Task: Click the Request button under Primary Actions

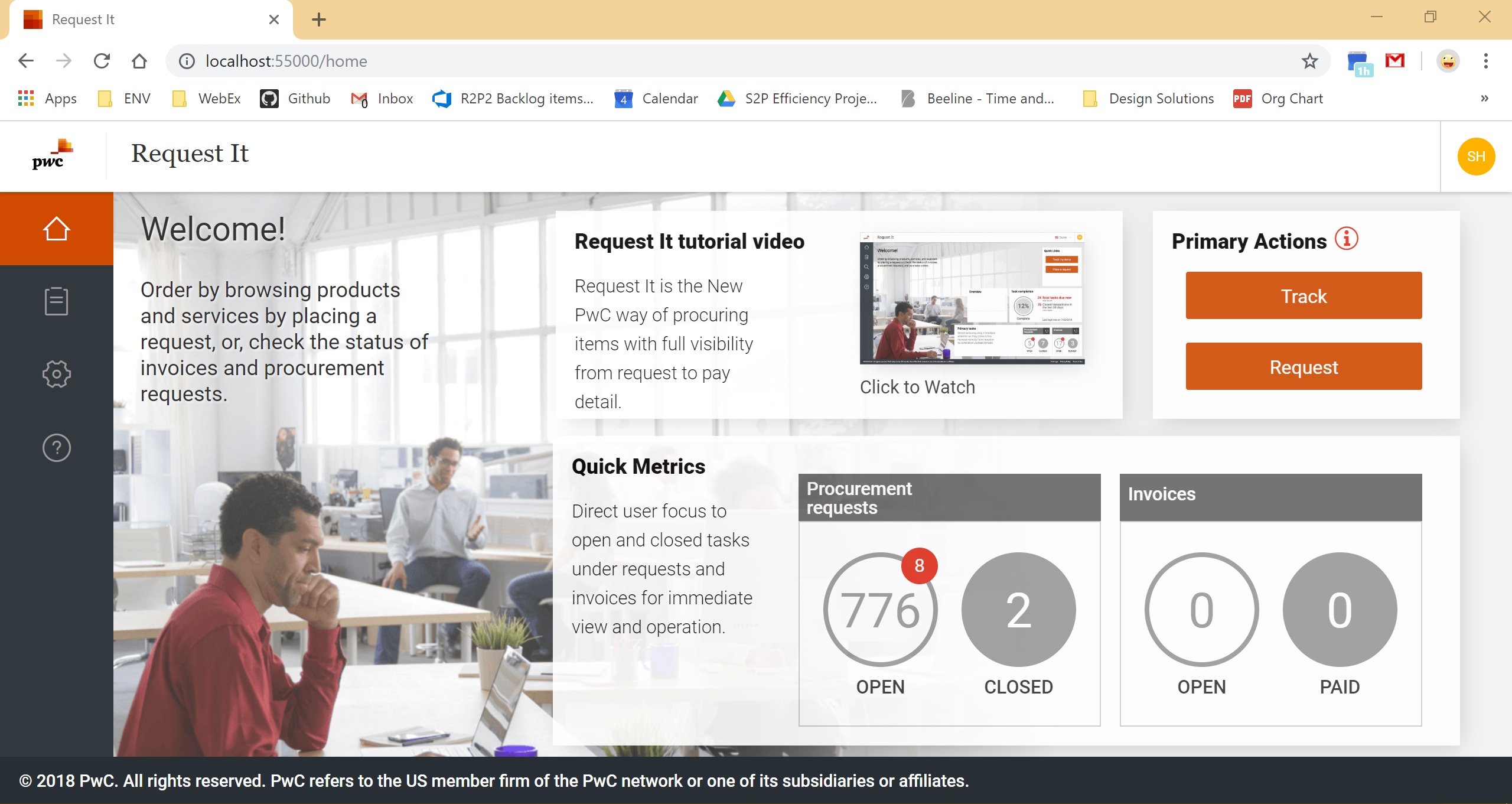Action: click(x=1303, y=366)
